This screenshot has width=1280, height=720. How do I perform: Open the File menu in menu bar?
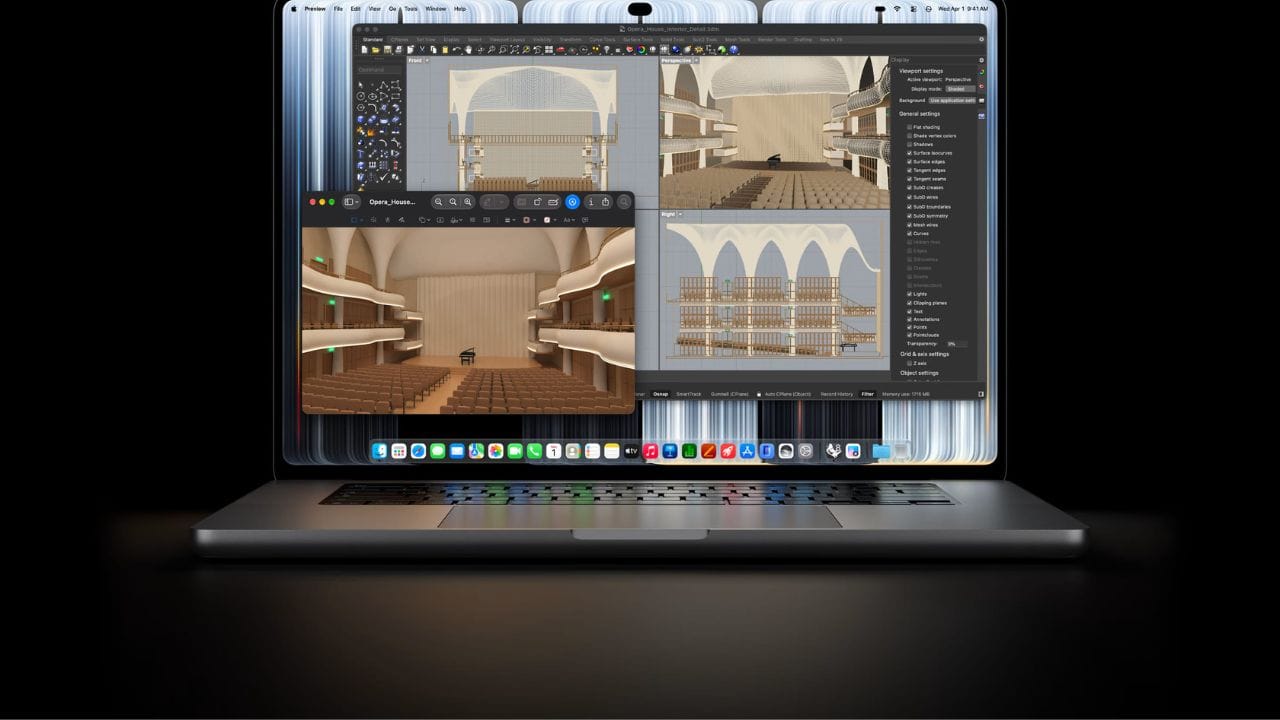coord(338,8)
